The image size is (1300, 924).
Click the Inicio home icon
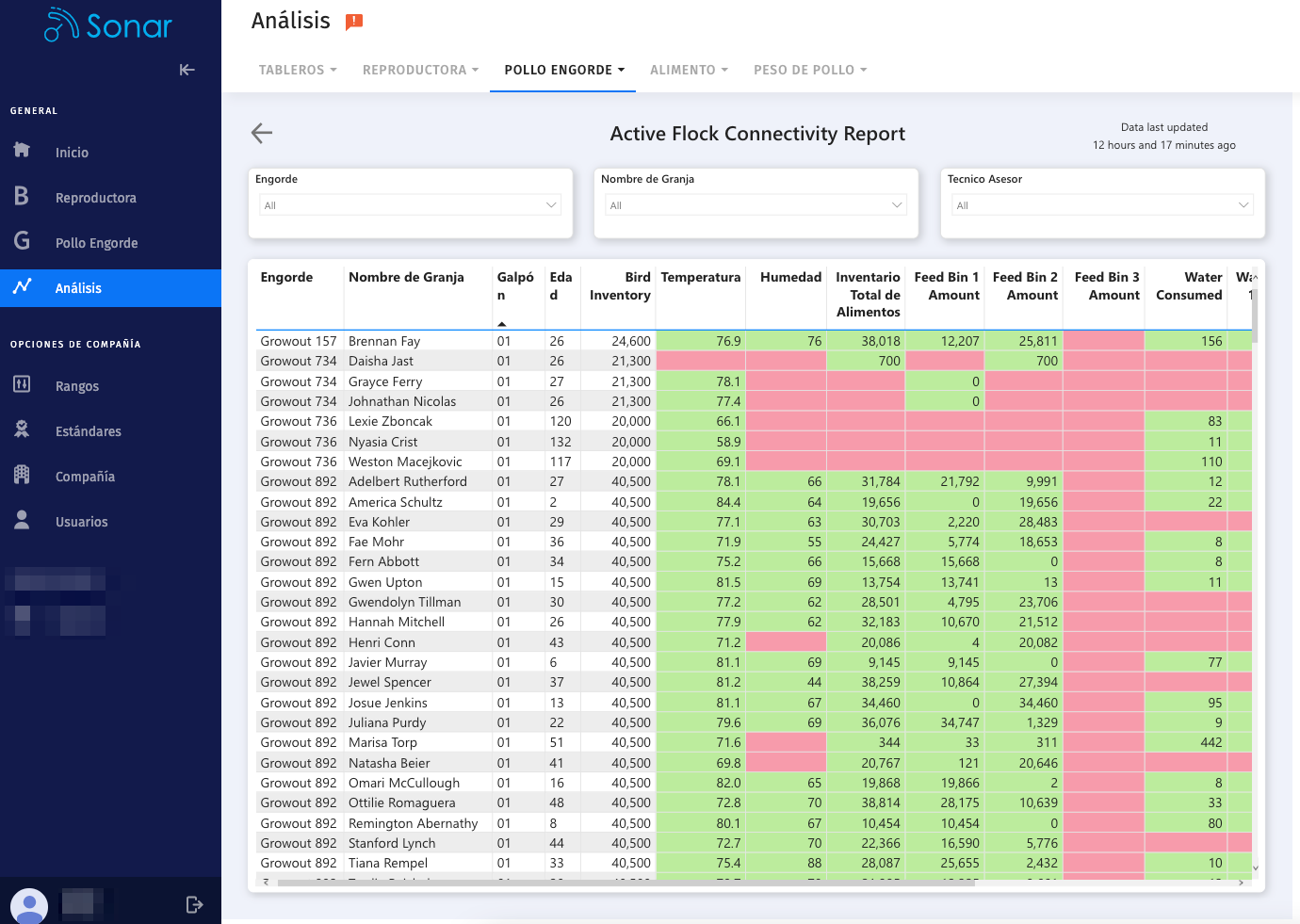point(22,150)
